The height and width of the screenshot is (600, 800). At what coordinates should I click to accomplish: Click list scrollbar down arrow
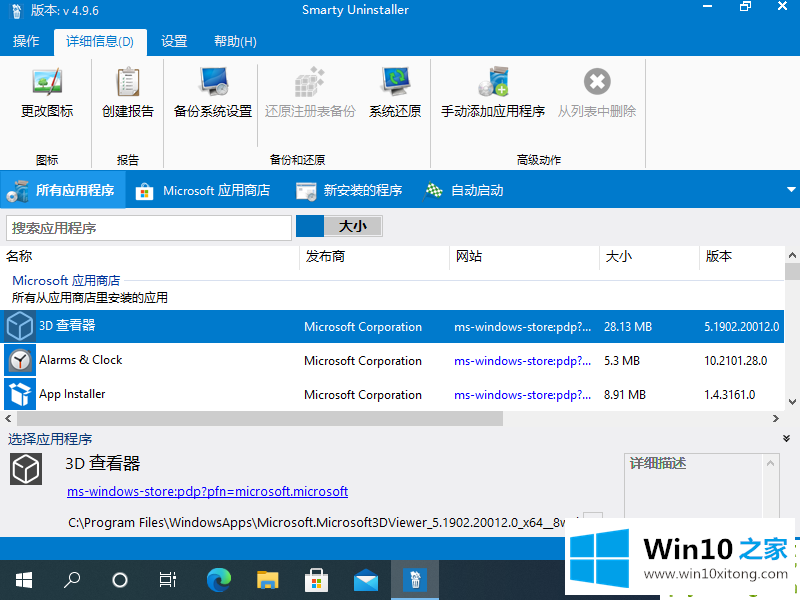[792, 402]
